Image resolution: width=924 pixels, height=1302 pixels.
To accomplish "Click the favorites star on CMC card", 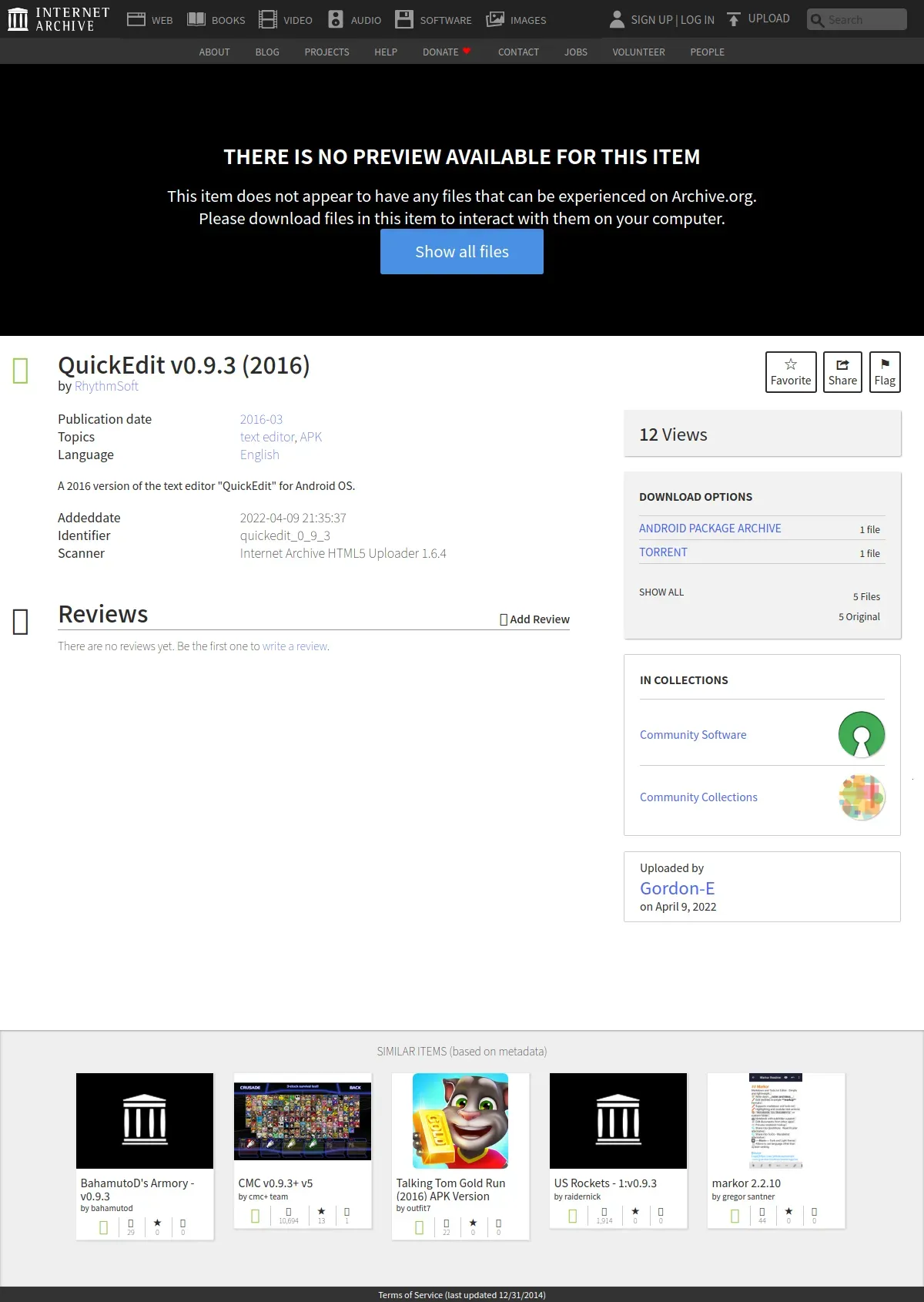I will coord(321,1212).
